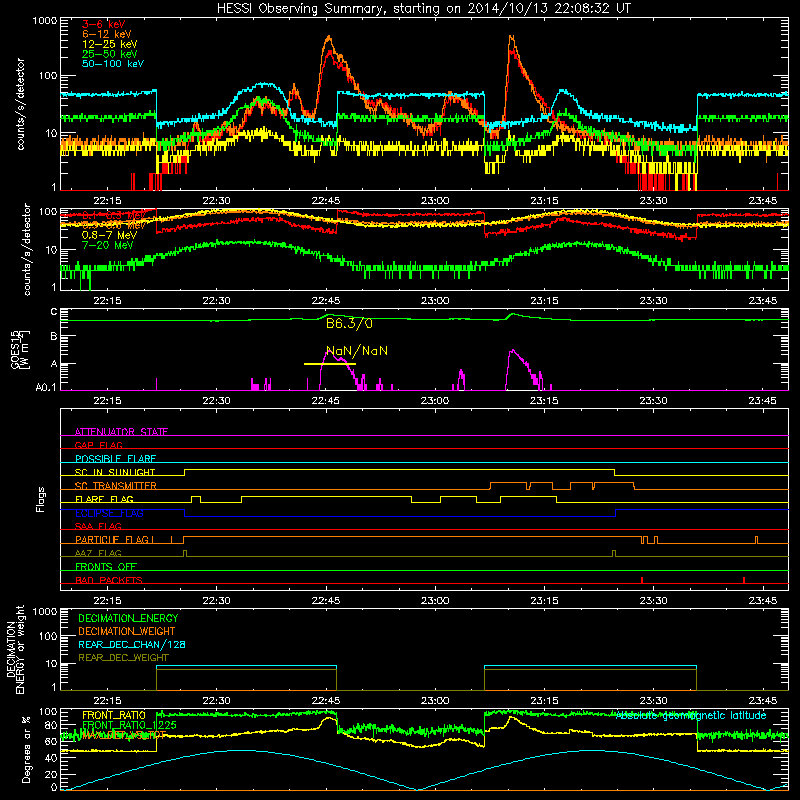Select the red 3-6 keV legend label
The width and height of the screenshot is (800, 800).
point(104,24)
